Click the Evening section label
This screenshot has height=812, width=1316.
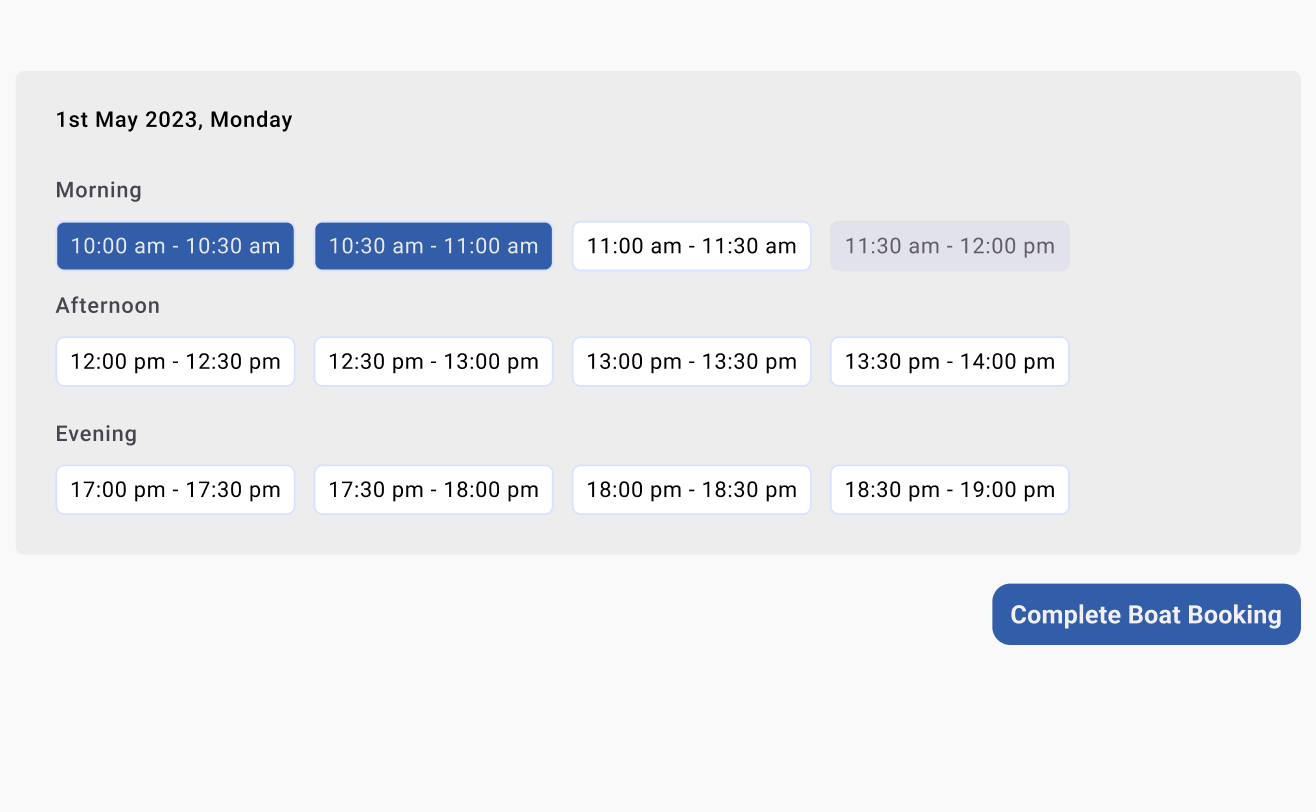click(x=96, y=433)
